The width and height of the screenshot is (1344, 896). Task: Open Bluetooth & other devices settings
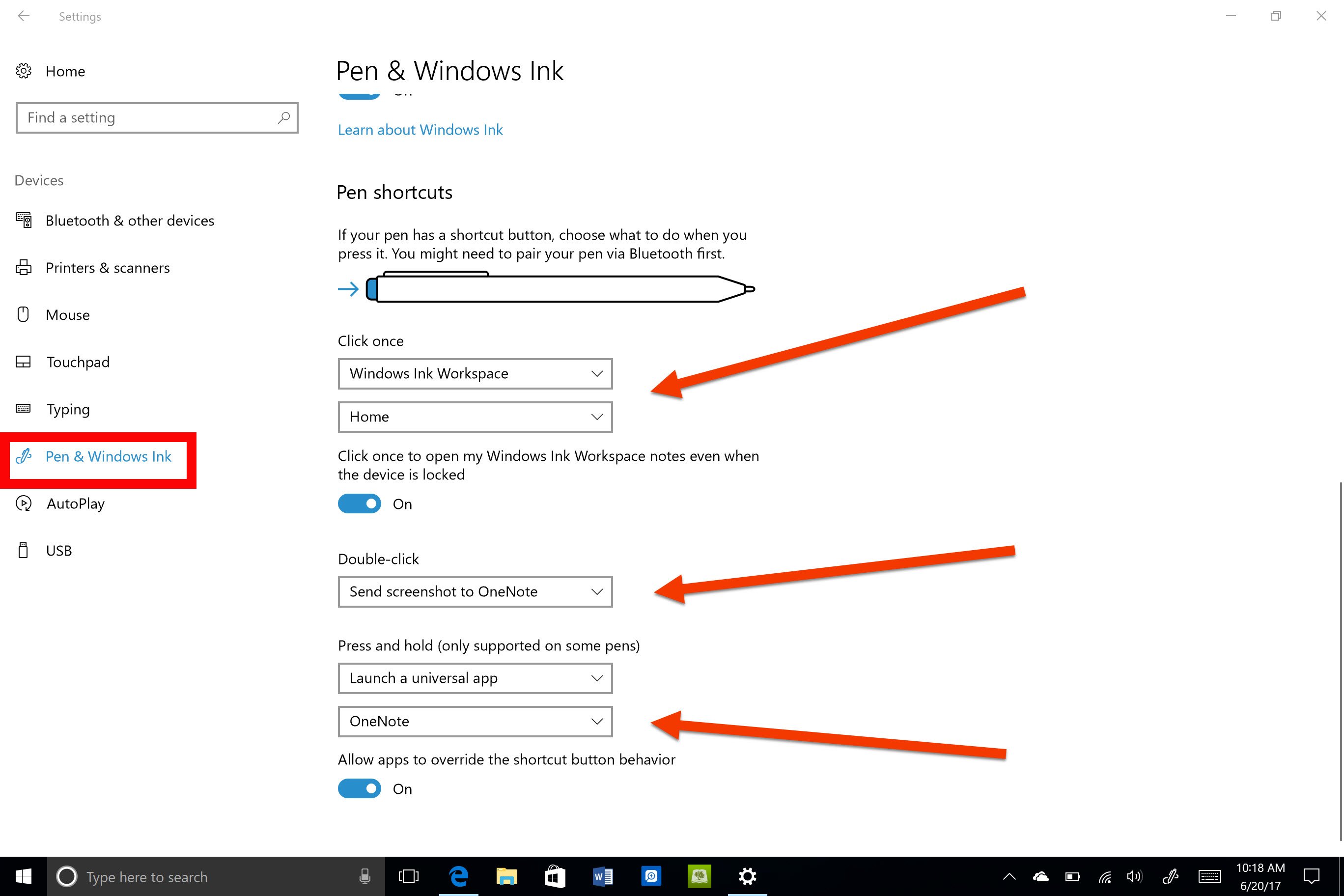pyautogui.click(x=114, y=221)
